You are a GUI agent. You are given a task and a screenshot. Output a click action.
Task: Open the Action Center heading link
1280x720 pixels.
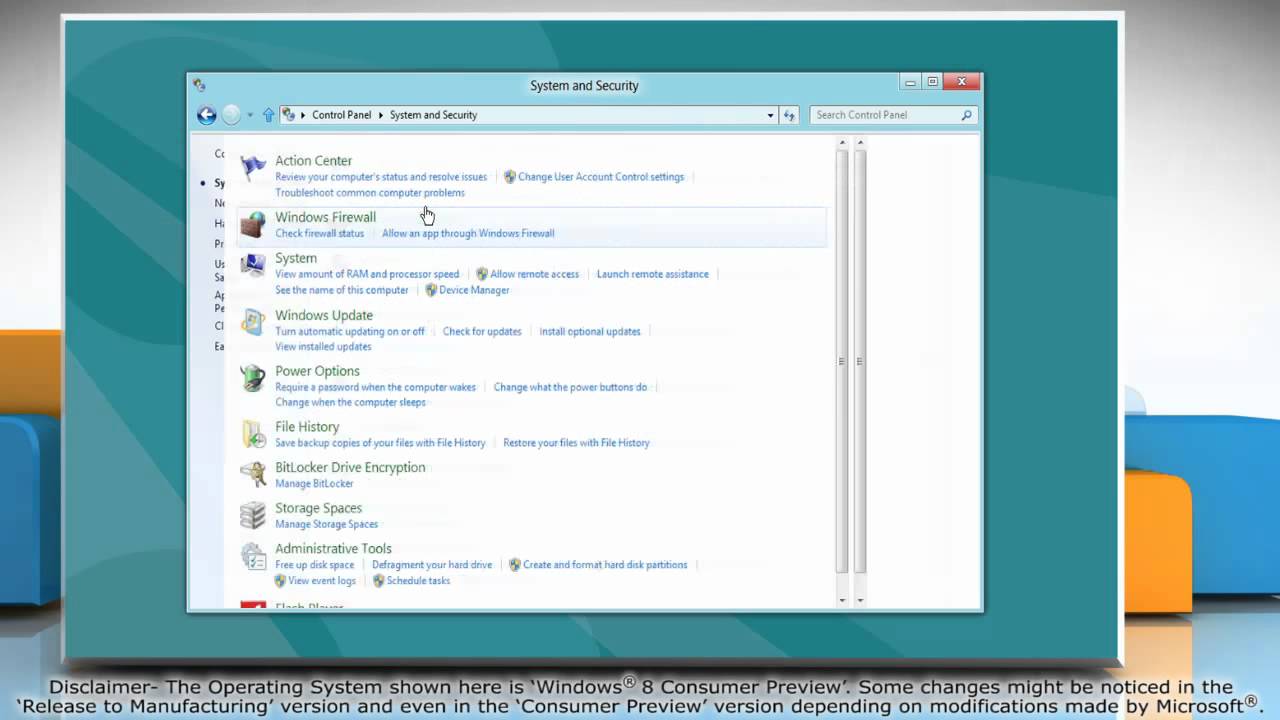tap(313, 161)
